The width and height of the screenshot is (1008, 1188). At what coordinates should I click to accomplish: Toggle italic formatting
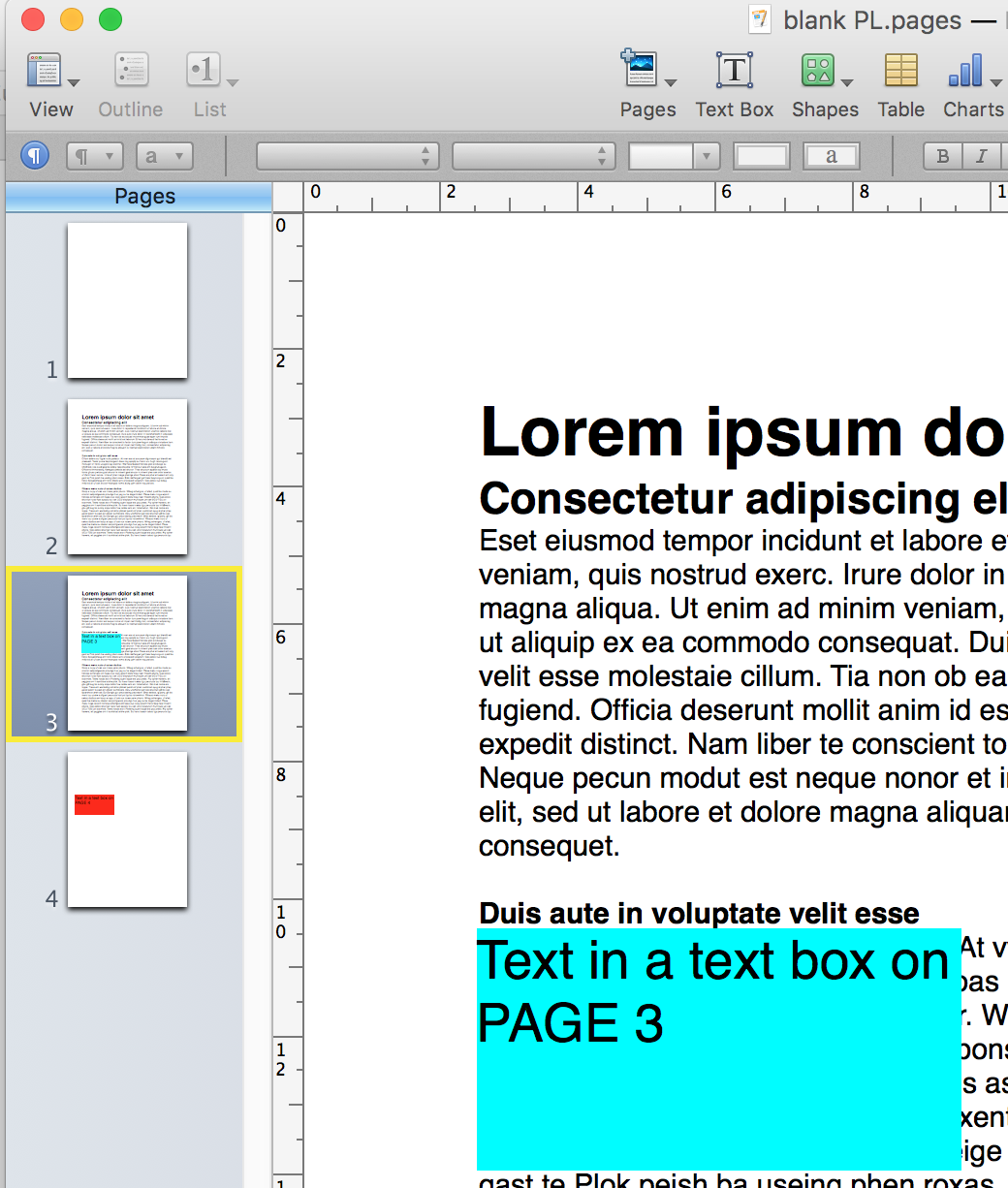pos(981,156)
